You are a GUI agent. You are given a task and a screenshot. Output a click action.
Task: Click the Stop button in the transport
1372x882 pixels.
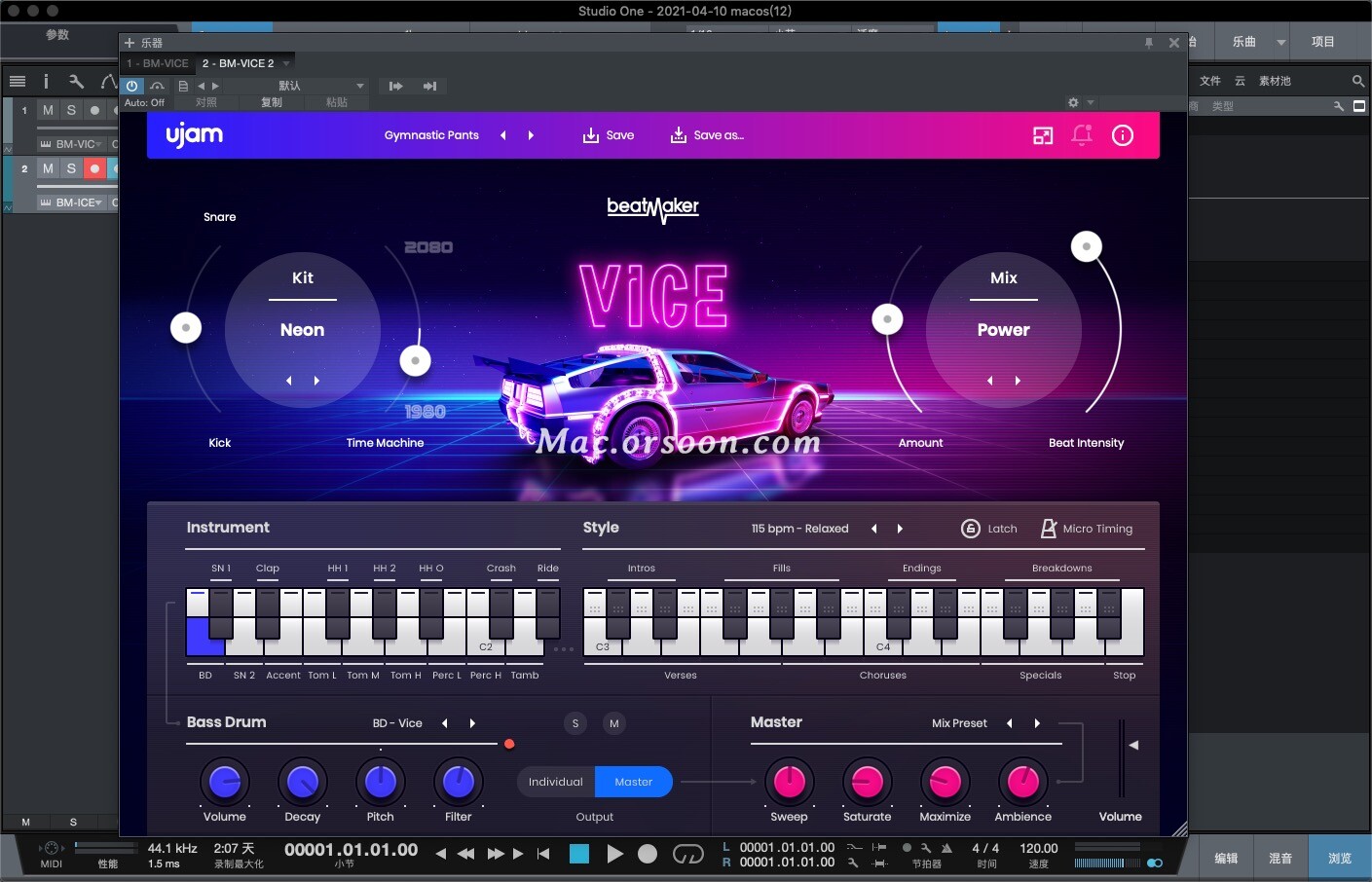[579, 854]
